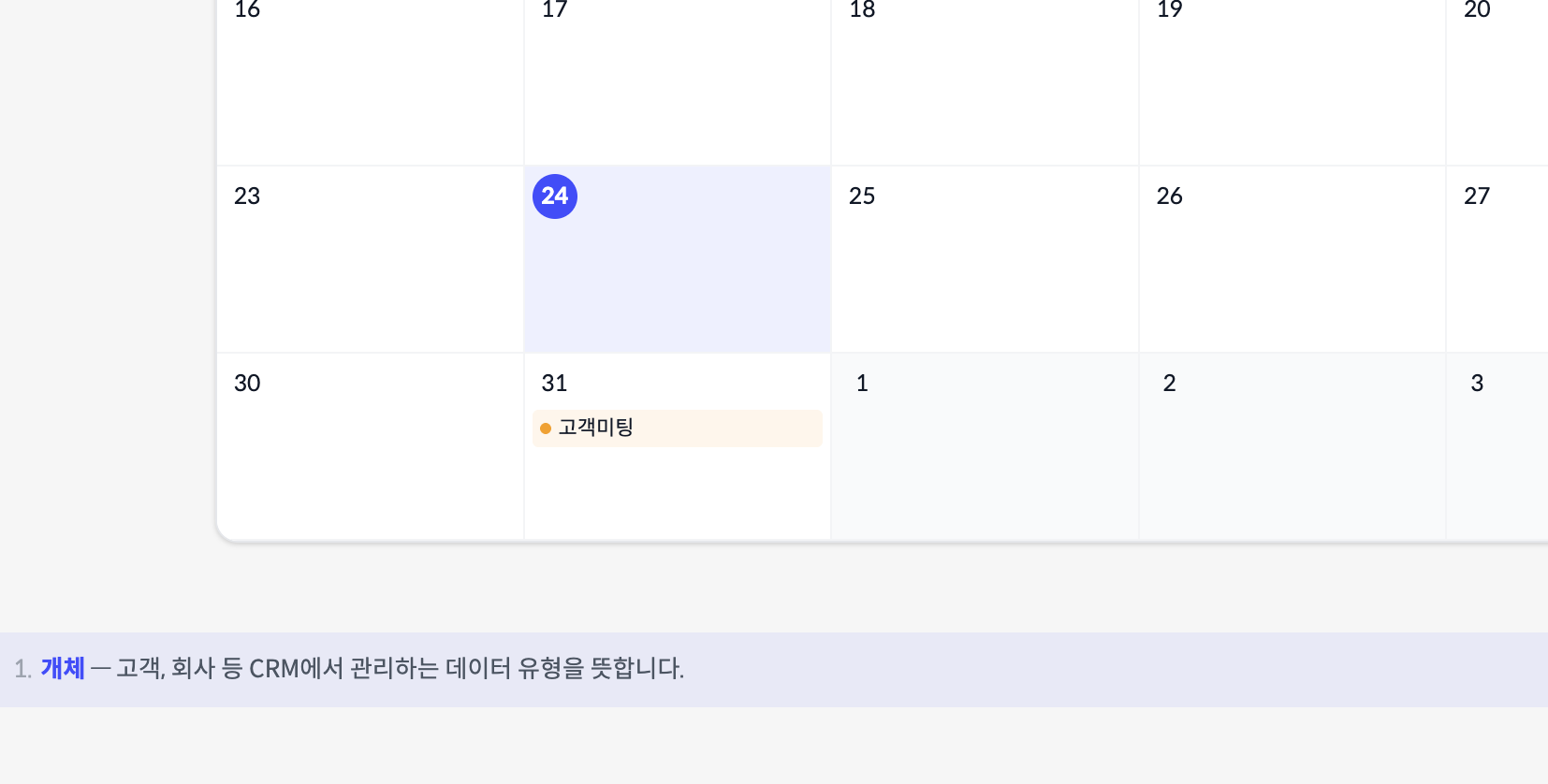Pick next month's day 3 cell
Image resolution: width=1548 pixels, height=784 pixels.
(1497, 446)
